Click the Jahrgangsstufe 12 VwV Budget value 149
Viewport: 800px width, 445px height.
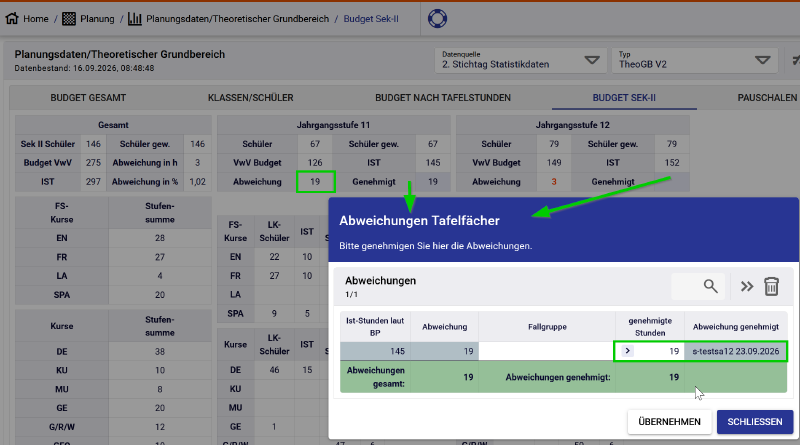[554, 163]
